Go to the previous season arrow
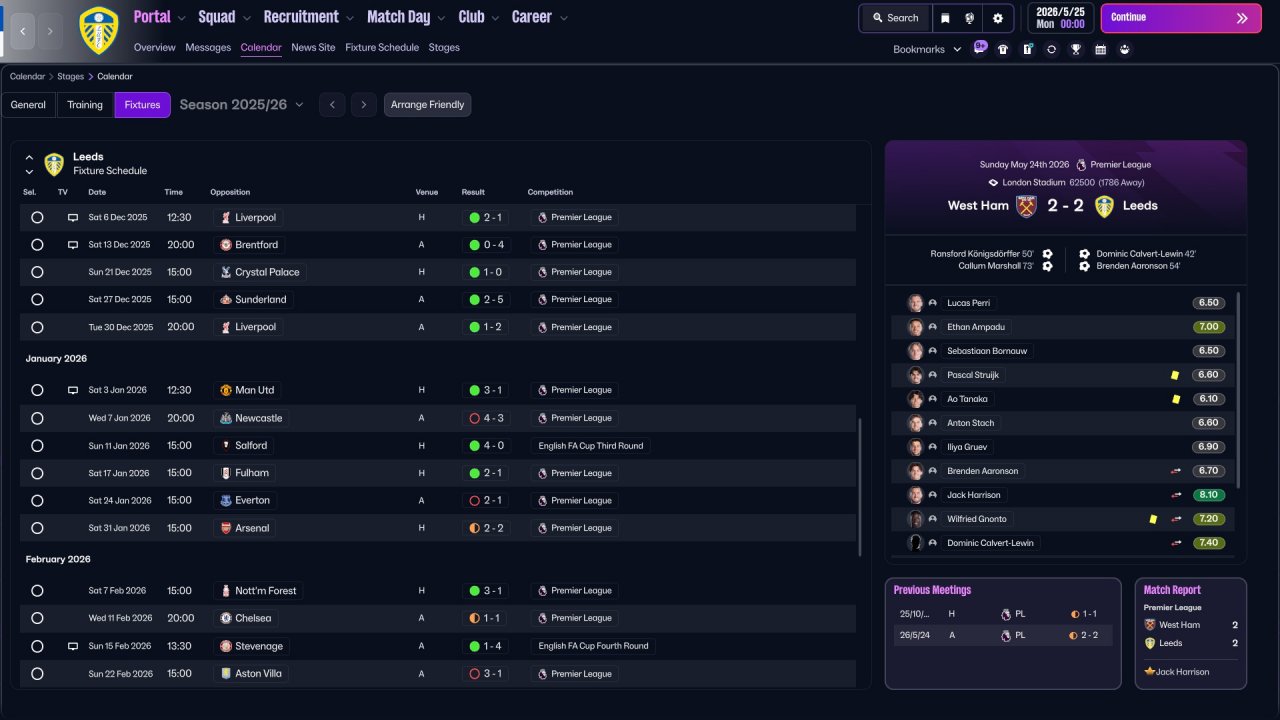Screen dimensions: 1280x720 tap(332, 105)
